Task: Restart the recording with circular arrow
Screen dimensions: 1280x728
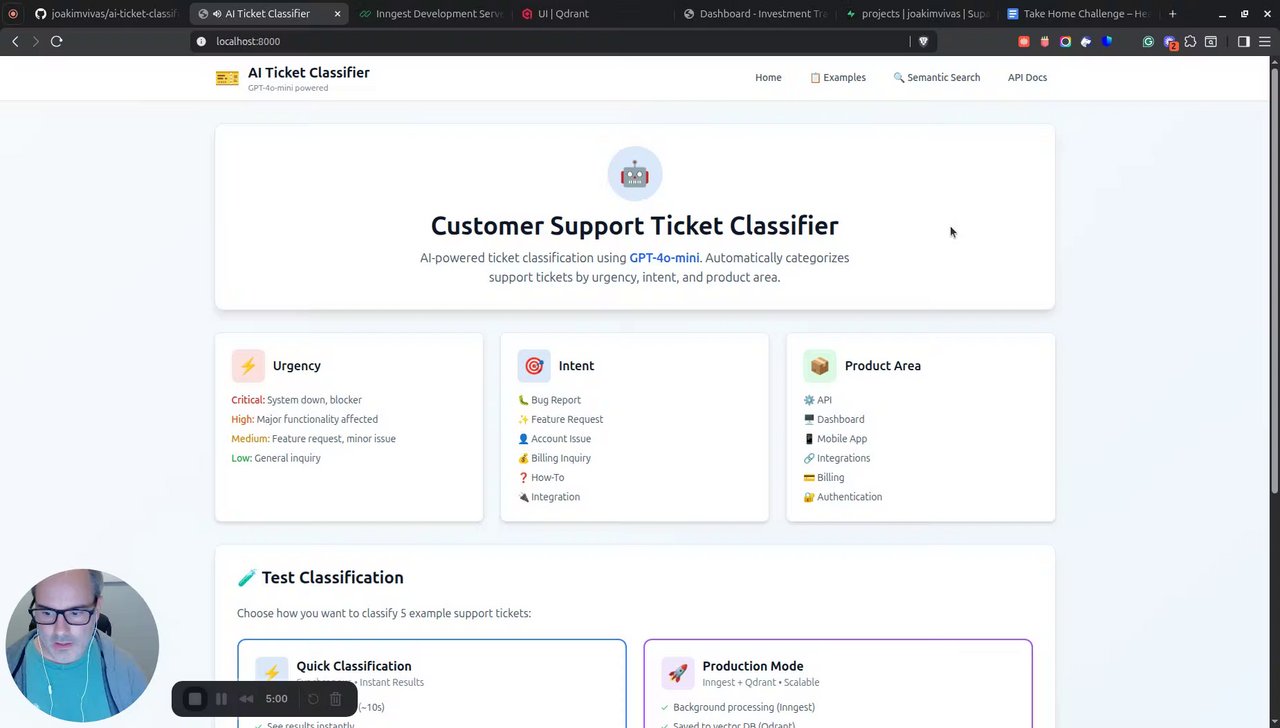Action: (x=313, y=699)
